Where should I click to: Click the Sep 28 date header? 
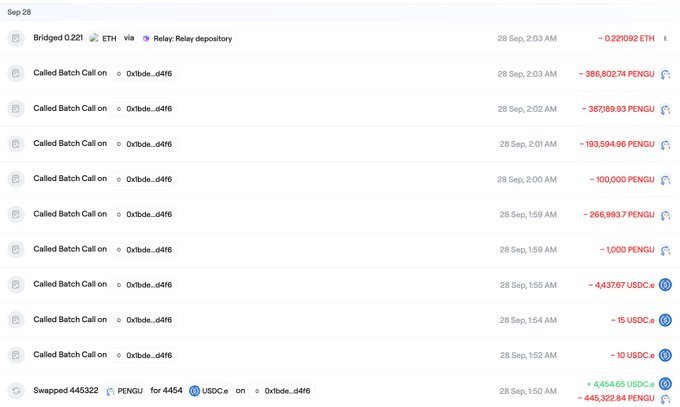tap(19, 12)
